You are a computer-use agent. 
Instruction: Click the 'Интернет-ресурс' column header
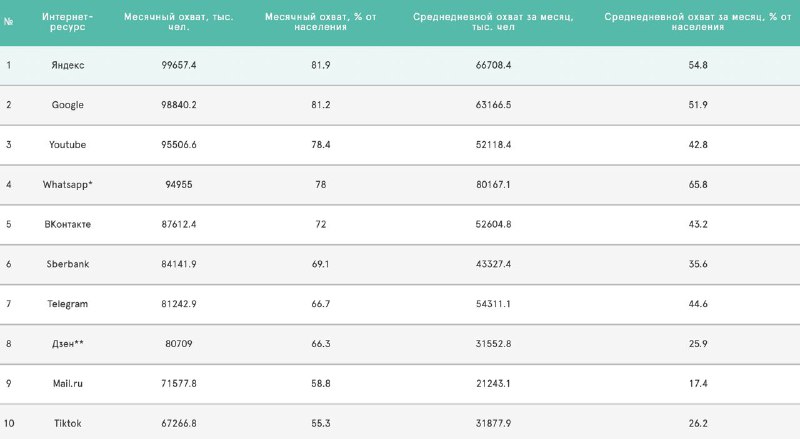pyautogui.click(x=67, y=21)
